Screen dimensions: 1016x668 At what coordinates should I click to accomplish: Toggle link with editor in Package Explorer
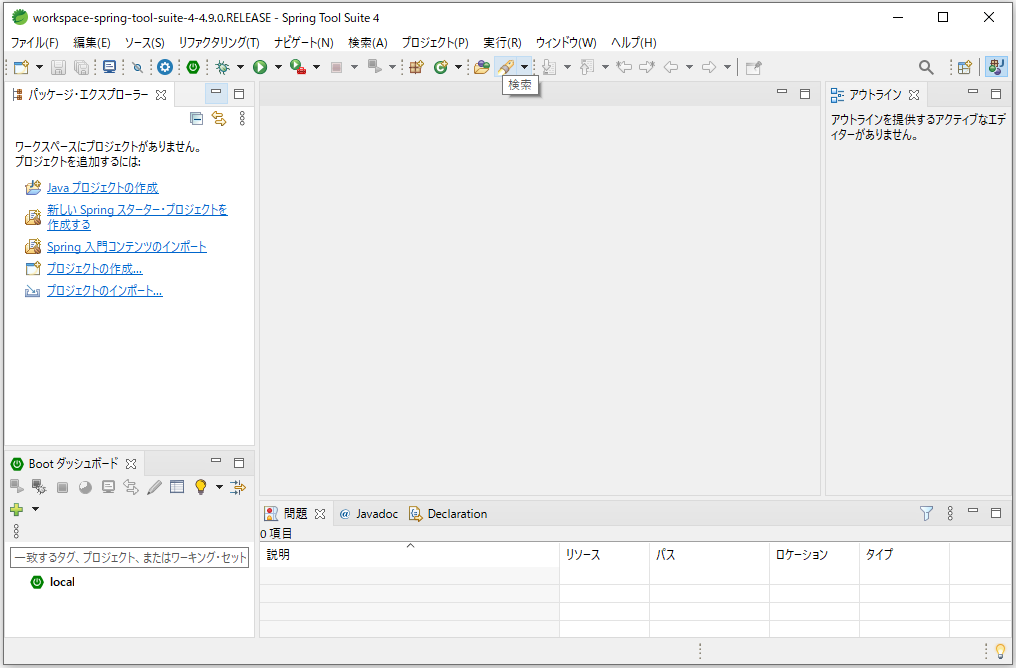coord(218,119)
